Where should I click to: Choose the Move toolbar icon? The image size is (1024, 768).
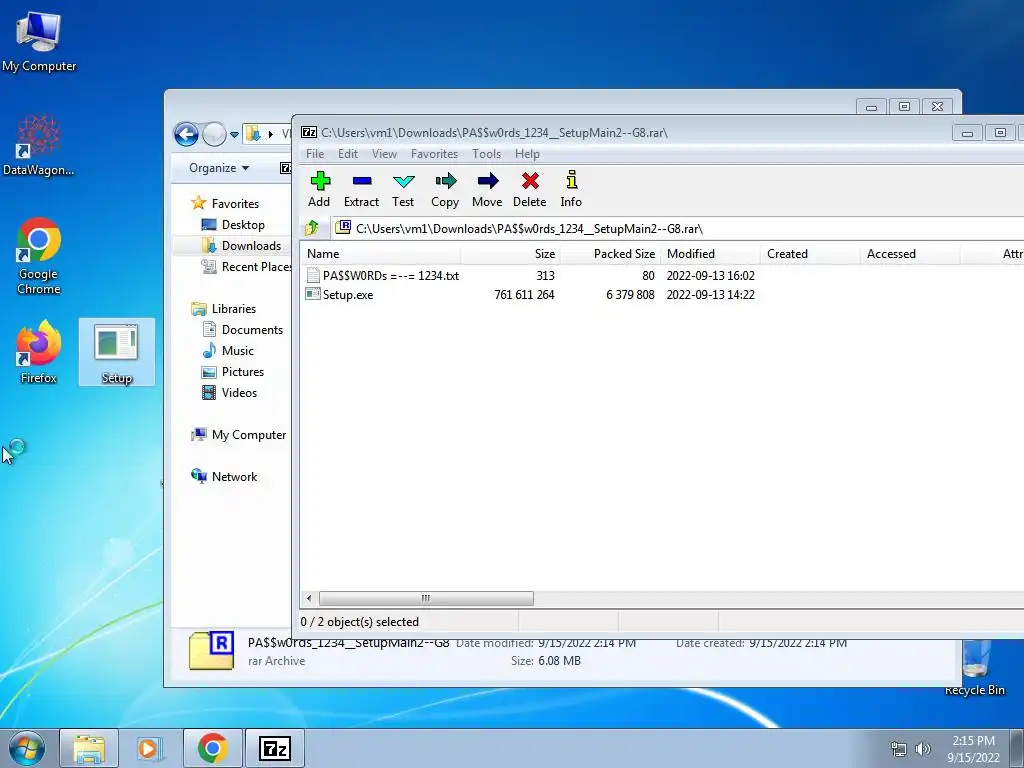487,189
